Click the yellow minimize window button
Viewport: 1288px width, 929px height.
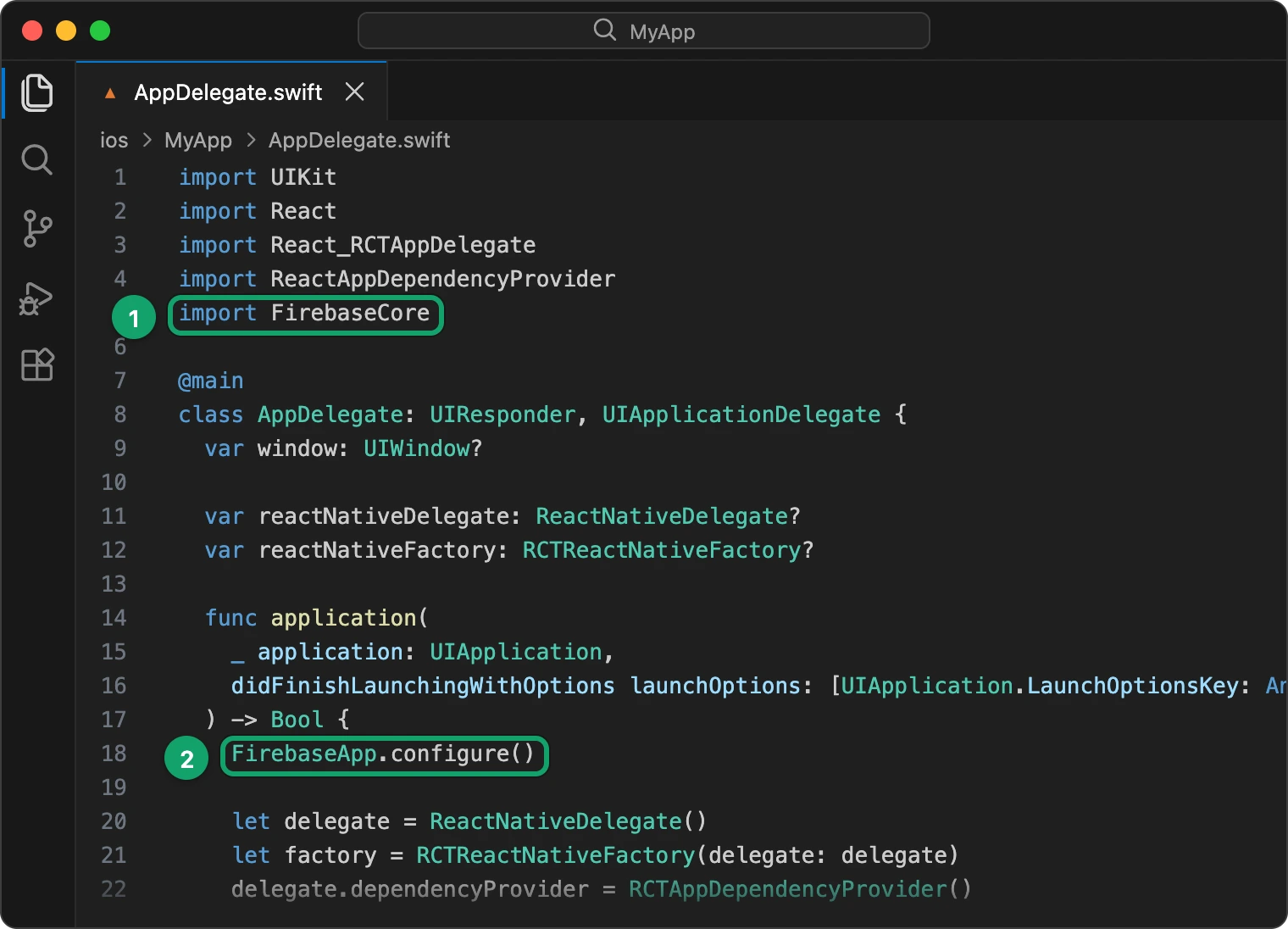[x=66, y=31]
